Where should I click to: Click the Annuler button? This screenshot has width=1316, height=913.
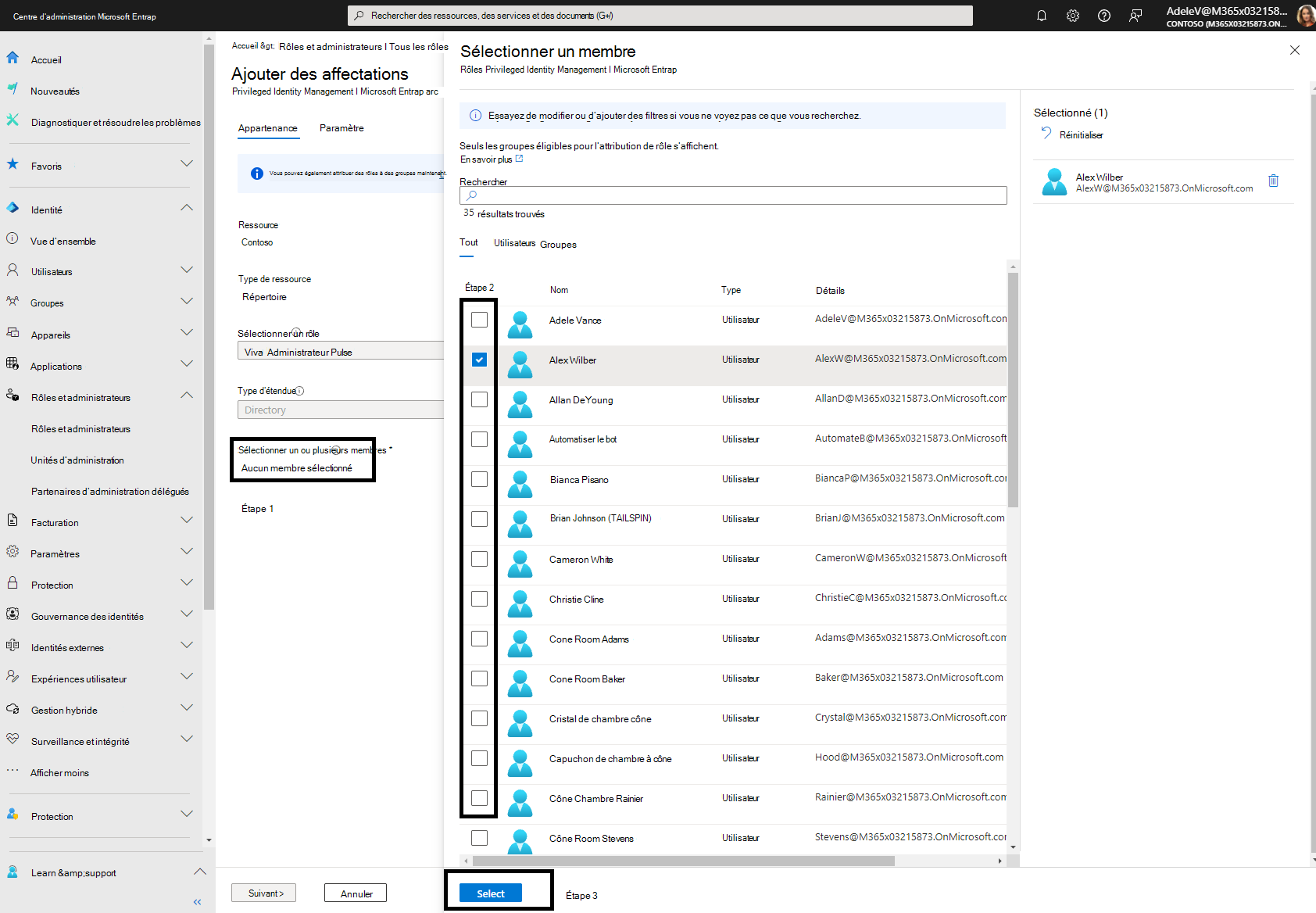[356, 893]
